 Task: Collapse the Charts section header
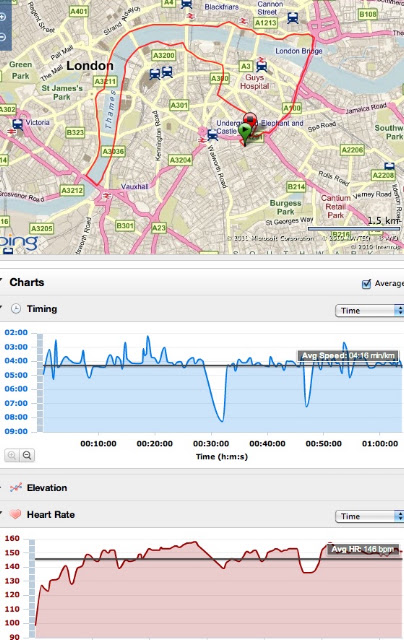click(202, 282)
